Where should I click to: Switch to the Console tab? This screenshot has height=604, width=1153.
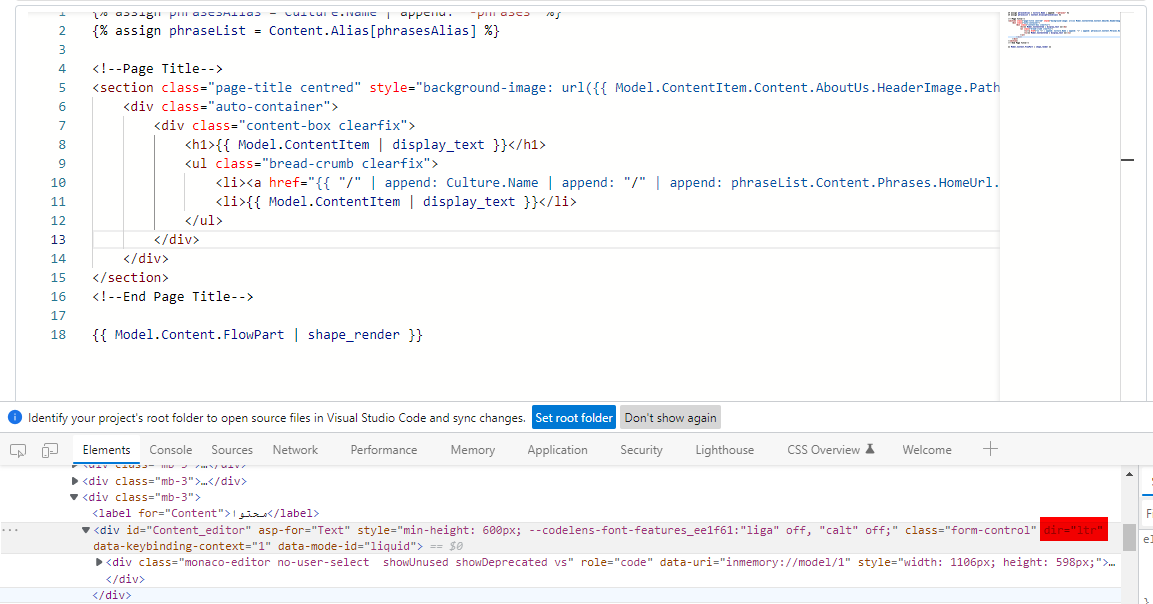point(170,449)
